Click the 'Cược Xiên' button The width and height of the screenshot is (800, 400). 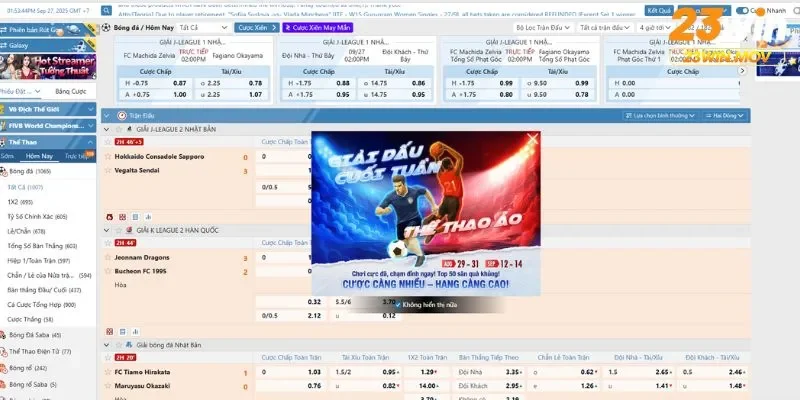pyautogui.click(x=254, y=28)
